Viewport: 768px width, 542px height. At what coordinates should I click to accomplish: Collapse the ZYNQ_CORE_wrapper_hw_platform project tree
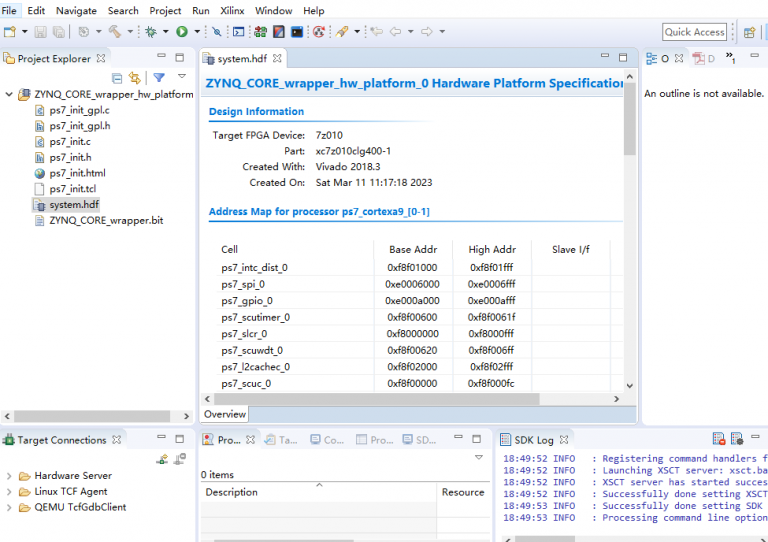(9, 94)
